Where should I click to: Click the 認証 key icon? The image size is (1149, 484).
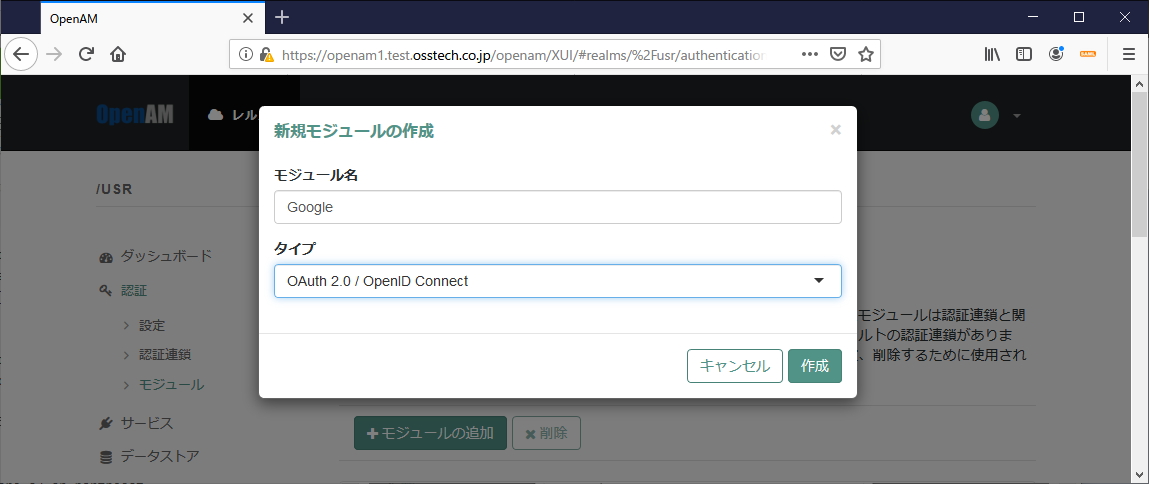pyautogui.click(x=105, y=291)
